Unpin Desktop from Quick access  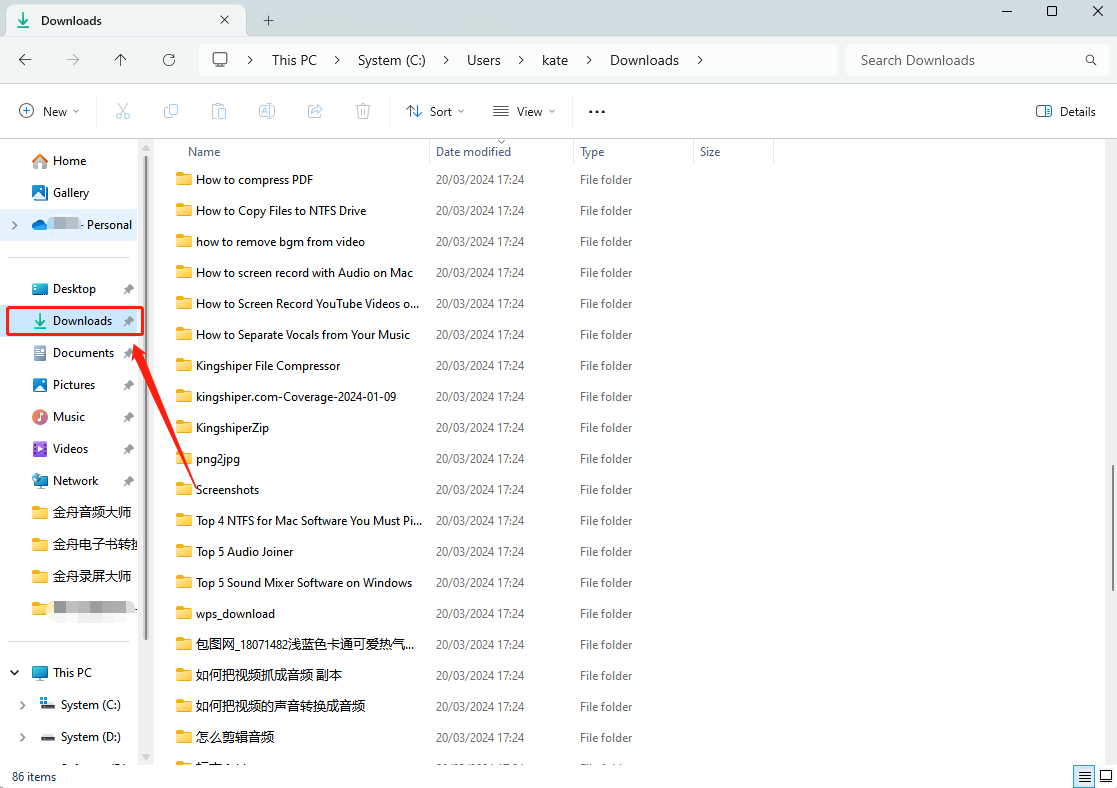(x=128, y=289)
